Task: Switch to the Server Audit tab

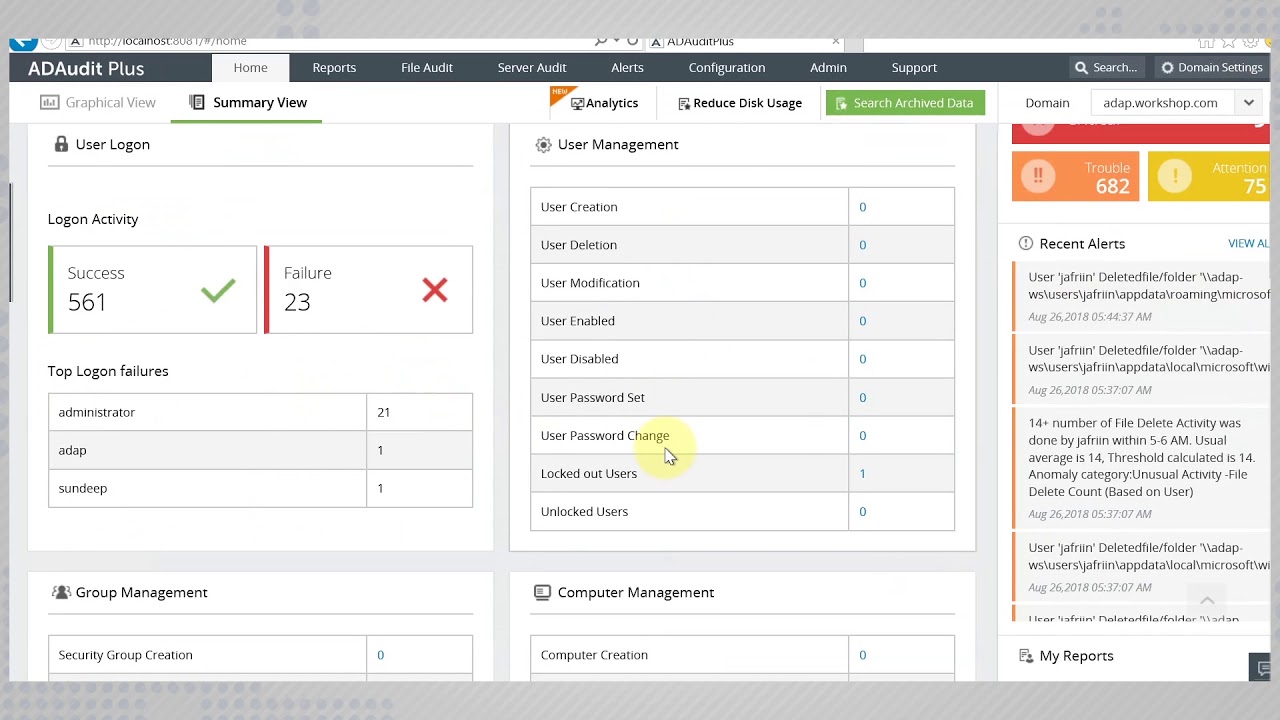Action: pyautogui.click(x=532, y=67)
